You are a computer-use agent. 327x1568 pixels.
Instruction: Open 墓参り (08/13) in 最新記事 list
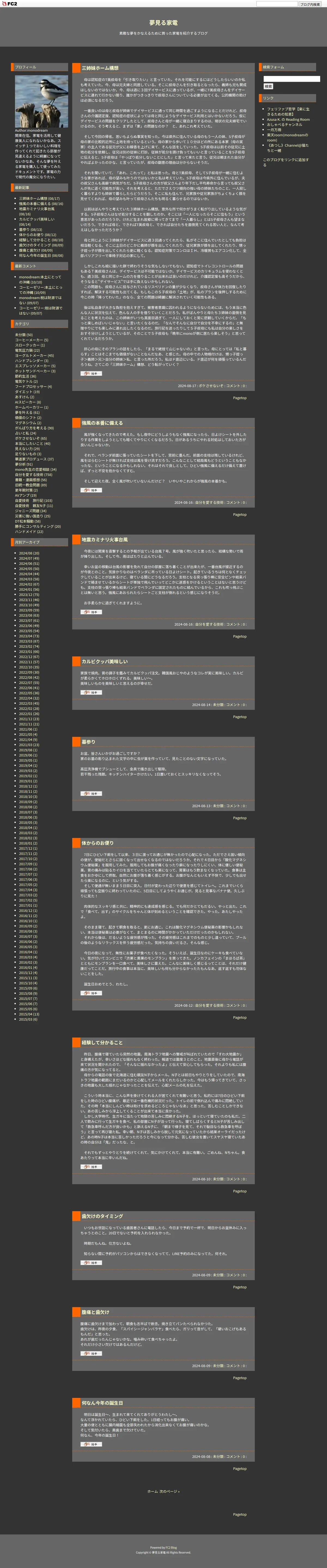point(31,230)
